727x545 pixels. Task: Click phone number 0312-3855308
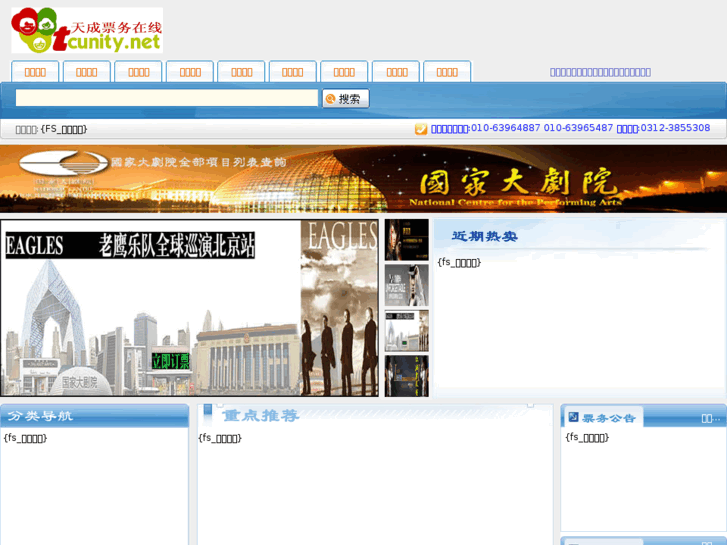675,128
